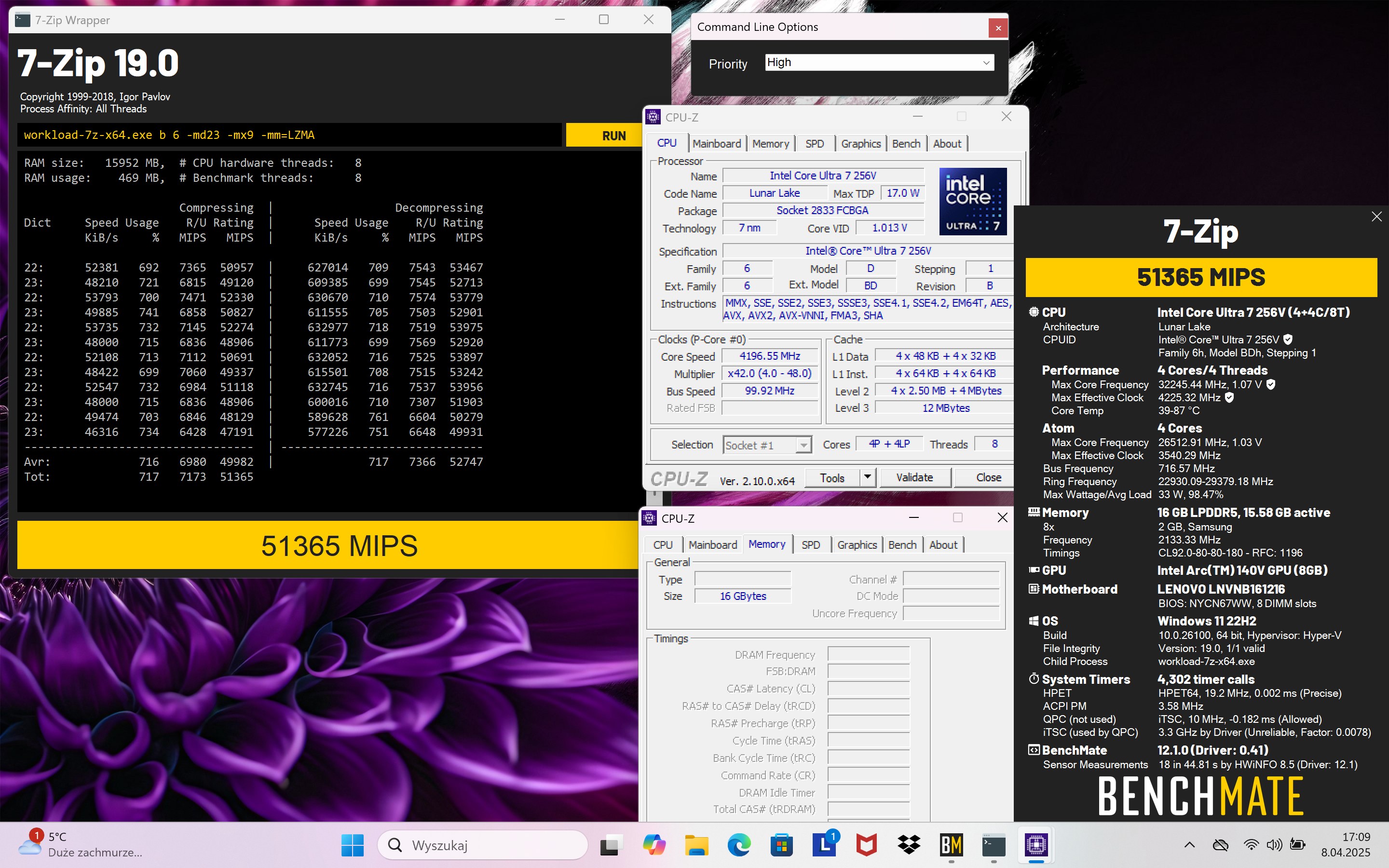Open Dropbox from the taskbar
The width and height of the screenshot is (1389, 868).
click(x=909, y=845)
